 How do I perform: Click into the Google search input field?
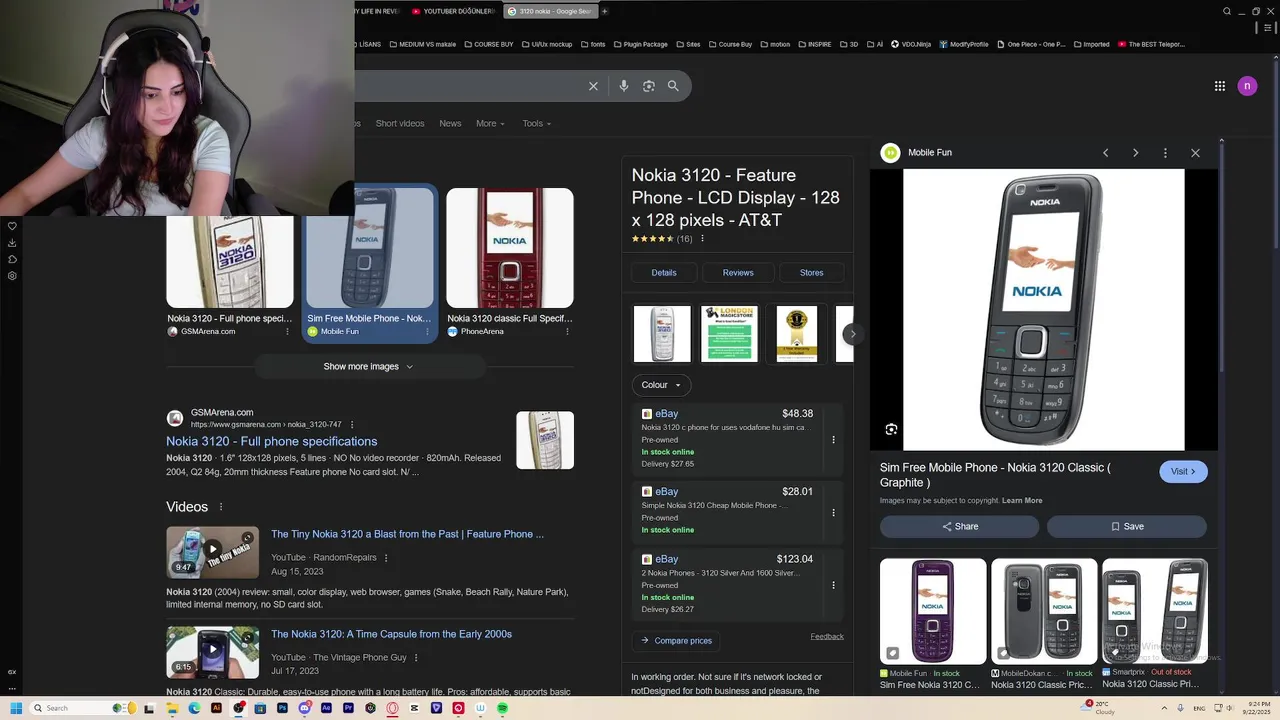(x=470, y=86)
